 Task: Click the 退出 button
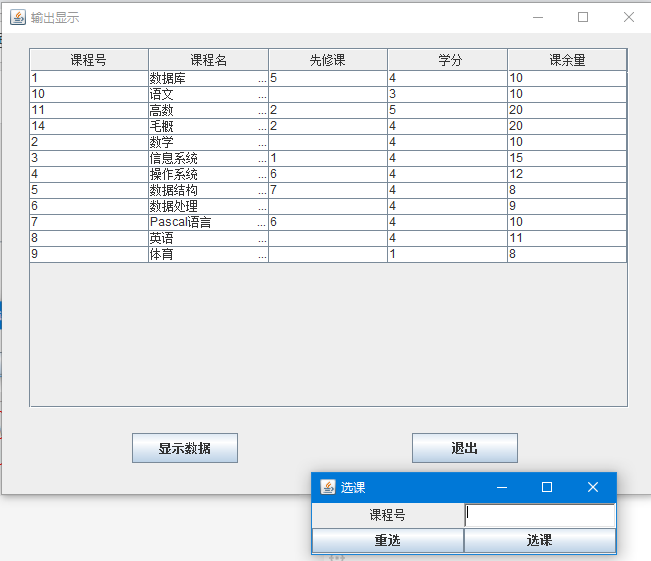(x=465, y=448)
